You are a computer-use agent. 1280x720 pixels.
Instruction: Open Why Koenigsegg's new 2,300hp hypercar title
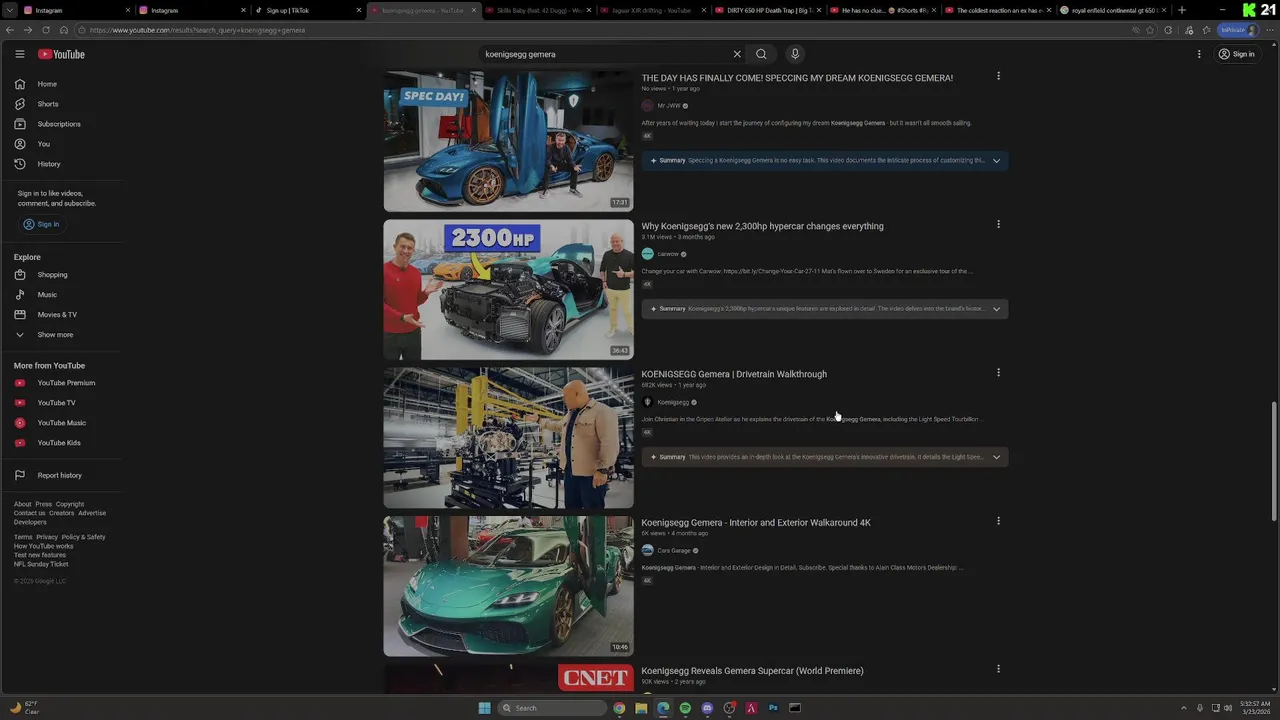click(762, 226)
